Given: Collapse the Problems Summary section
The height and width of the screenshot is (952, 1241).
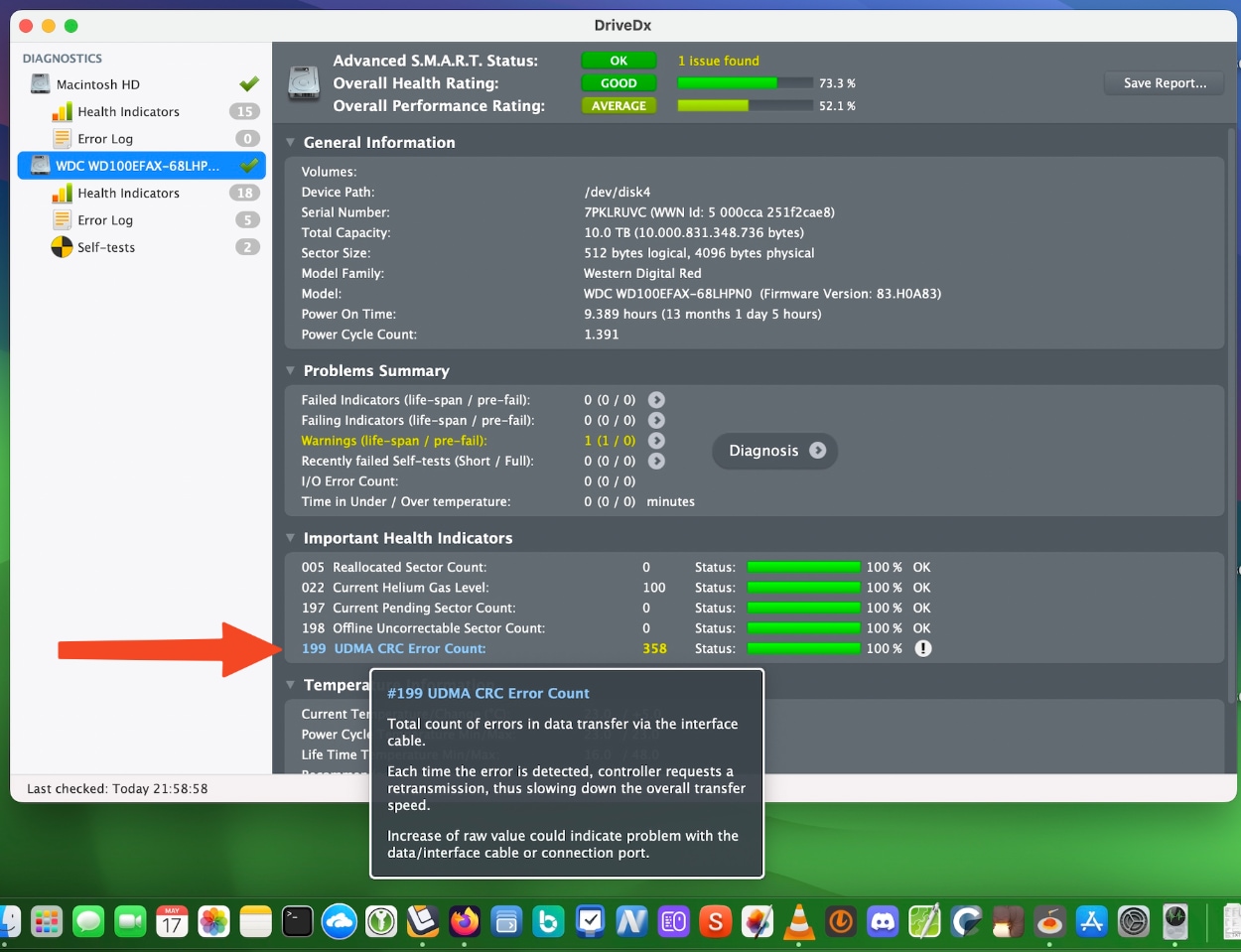Looking at the screenshot, I should pyautogui.click(x=291, y=370).
